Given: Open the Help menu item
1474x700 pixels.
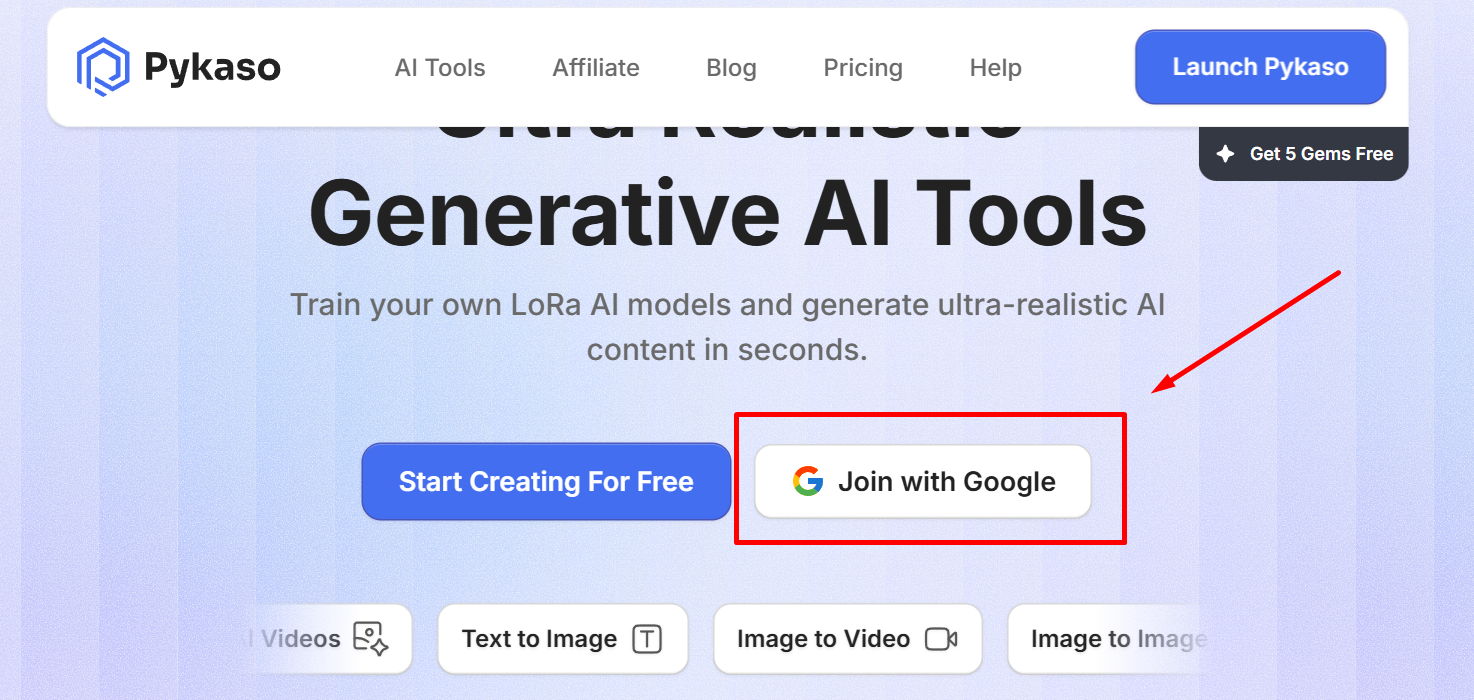Looking at the screenshot, I should (x=995, y=68).
